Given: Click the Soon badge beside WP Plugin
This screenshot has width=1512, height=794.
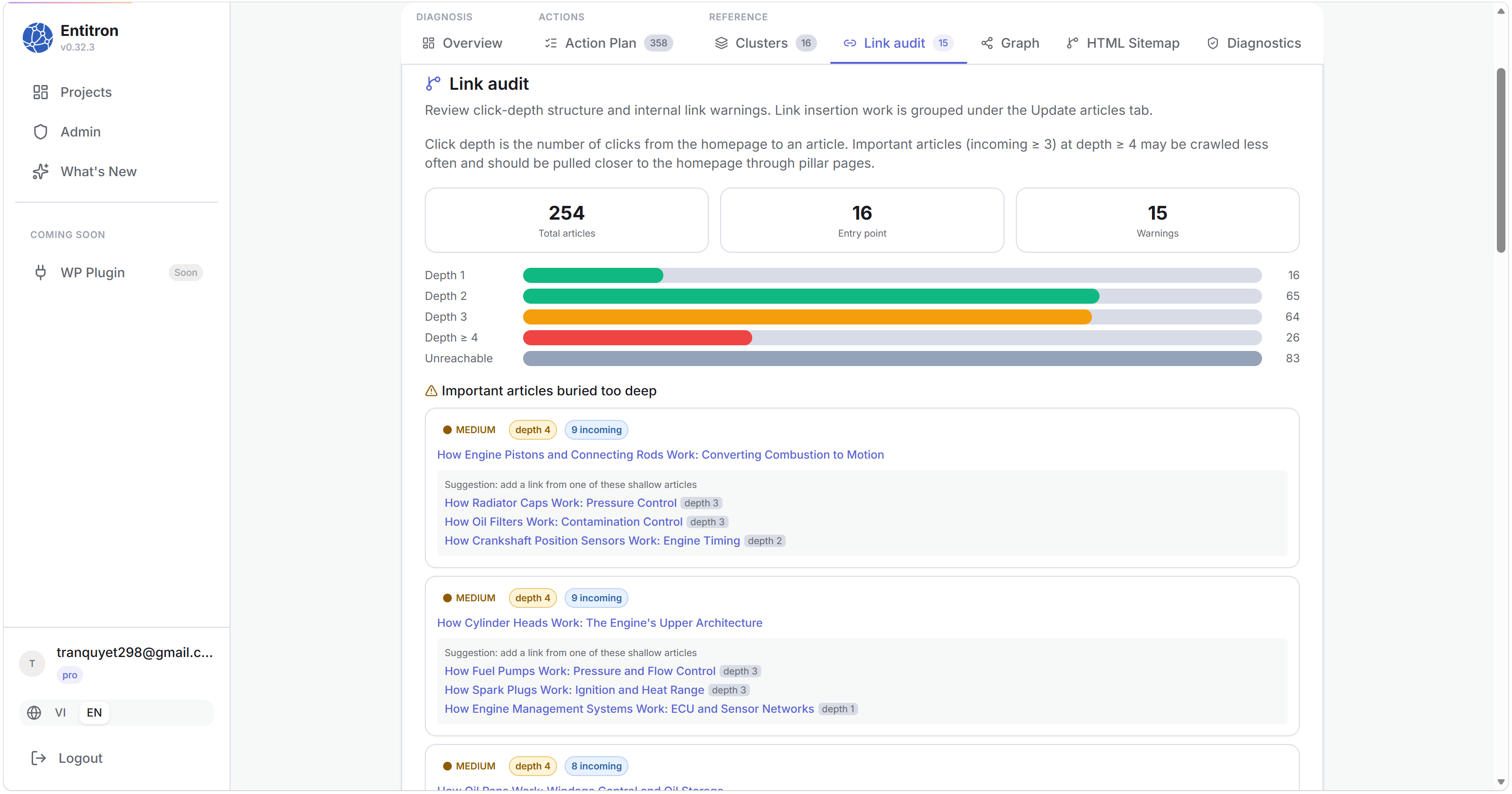Looking at the screenshot, I should click(x=186, y=272).
